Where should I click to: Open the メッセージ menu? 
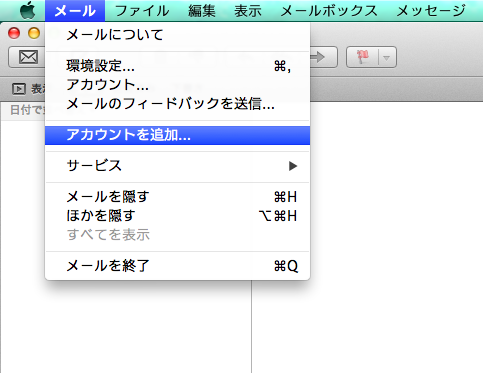click(x=431, y=11)
